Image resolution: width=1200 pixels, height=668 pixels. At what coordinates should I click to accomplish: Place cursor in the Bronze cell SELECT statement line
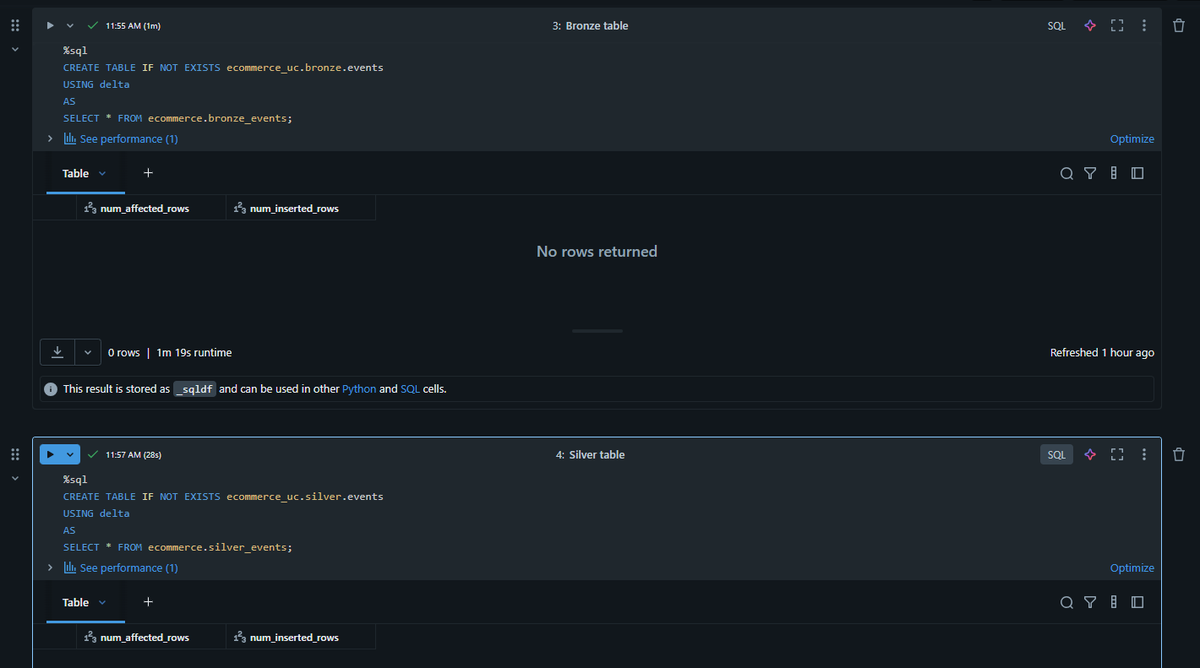click(178, 118)
